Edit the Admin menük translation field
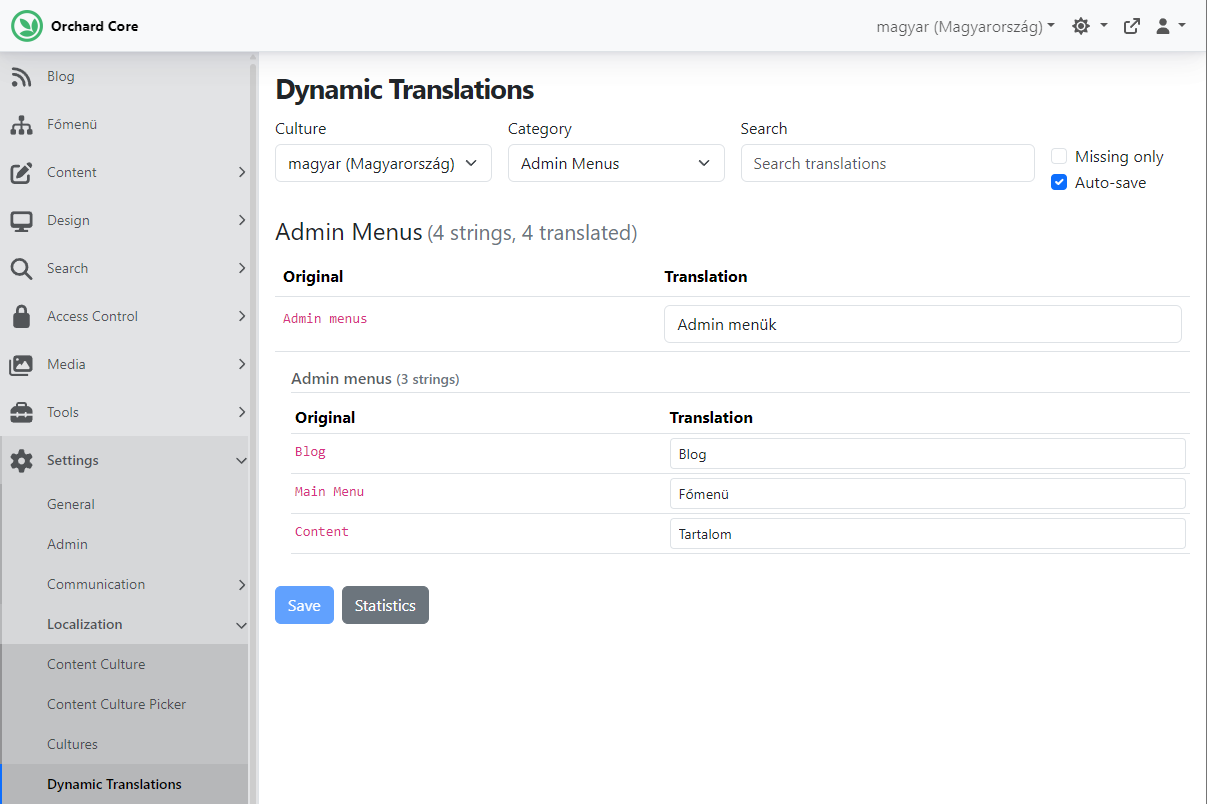 922,324
